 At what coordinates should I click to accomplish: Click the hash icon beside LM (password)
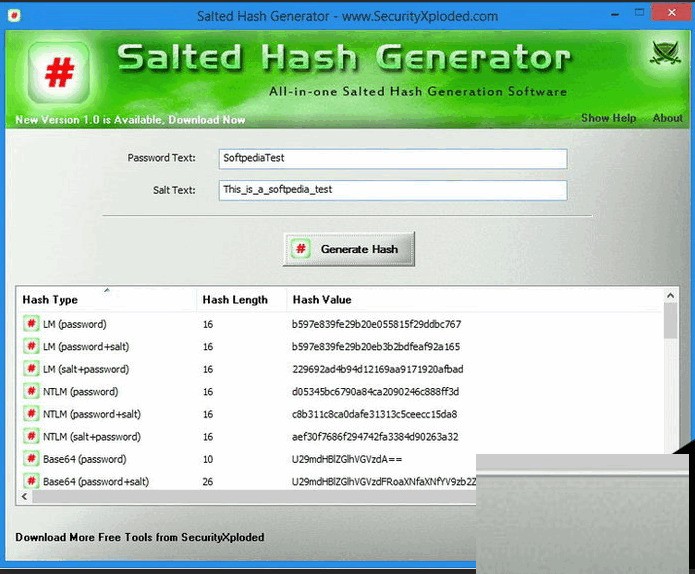[x=31, y=324]
